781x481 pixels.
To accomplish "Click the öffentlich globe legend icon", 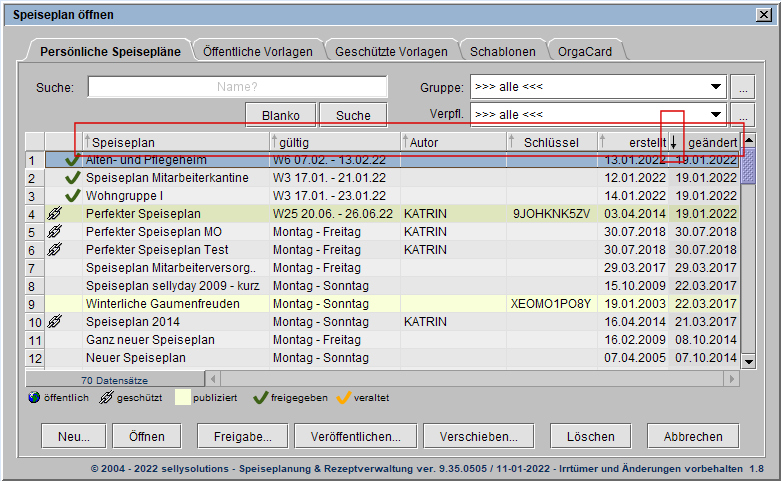I will point(33,397).
